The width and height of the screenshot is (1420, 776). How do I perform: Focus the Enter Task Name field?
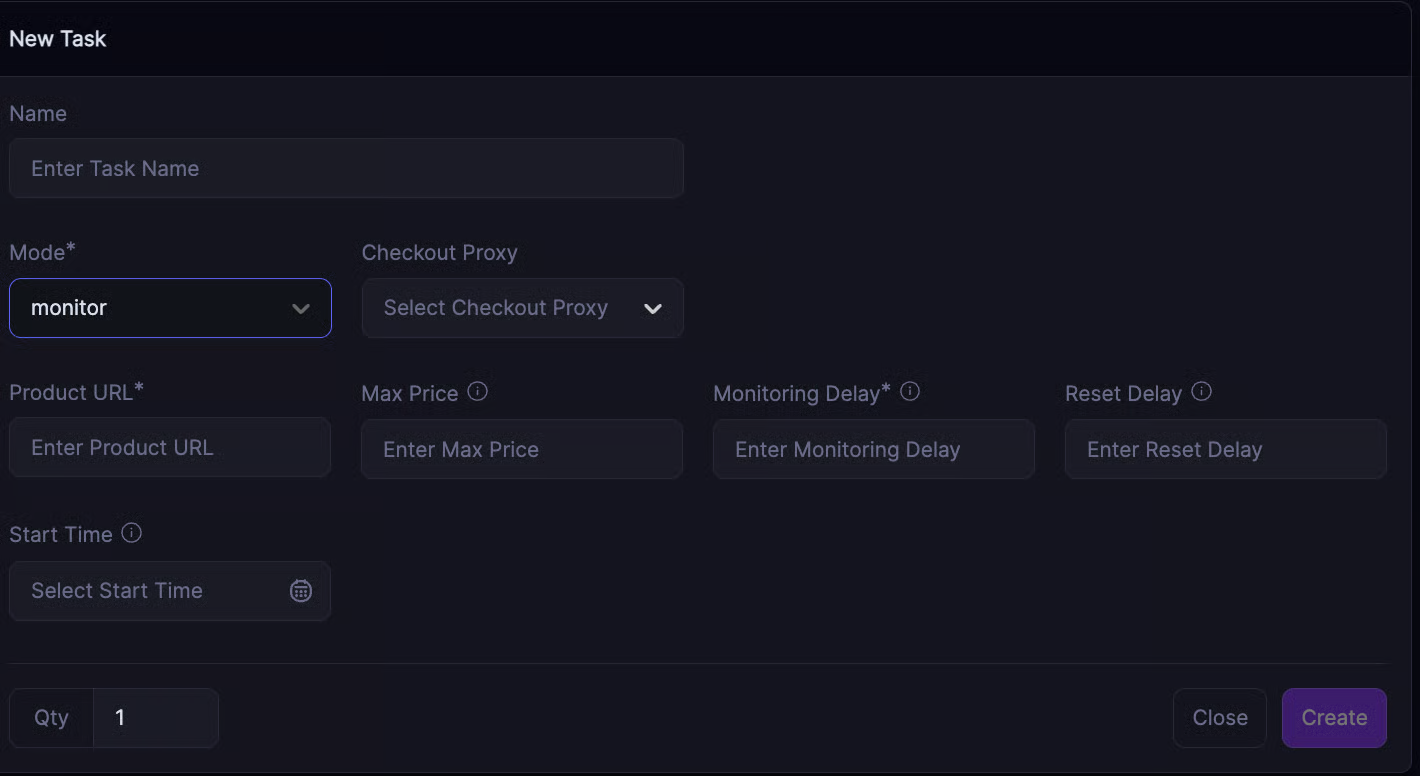(x=346, y=168)
